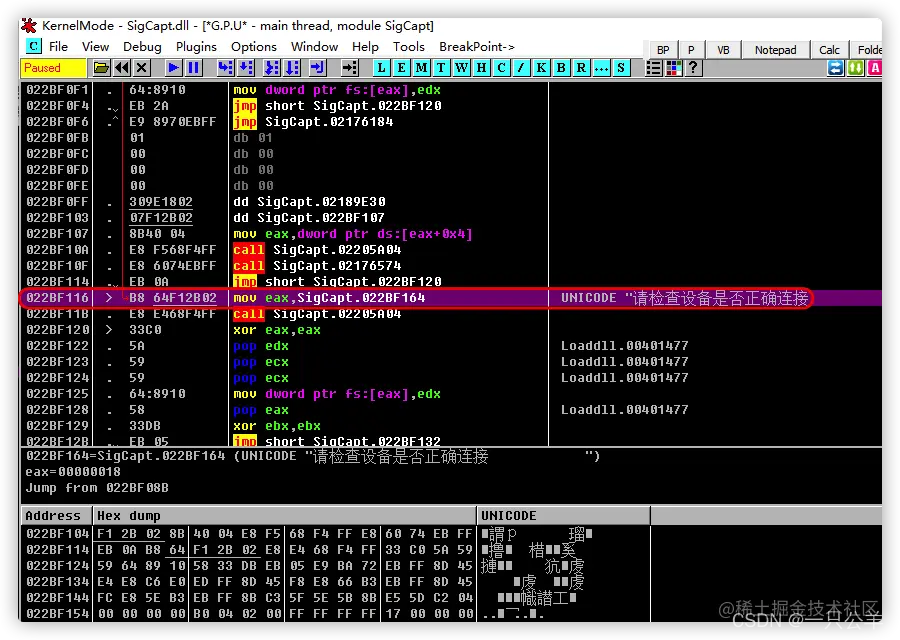The image size is (900, 640).
Task: Open the File menu
Action: [x=59, y=46]
